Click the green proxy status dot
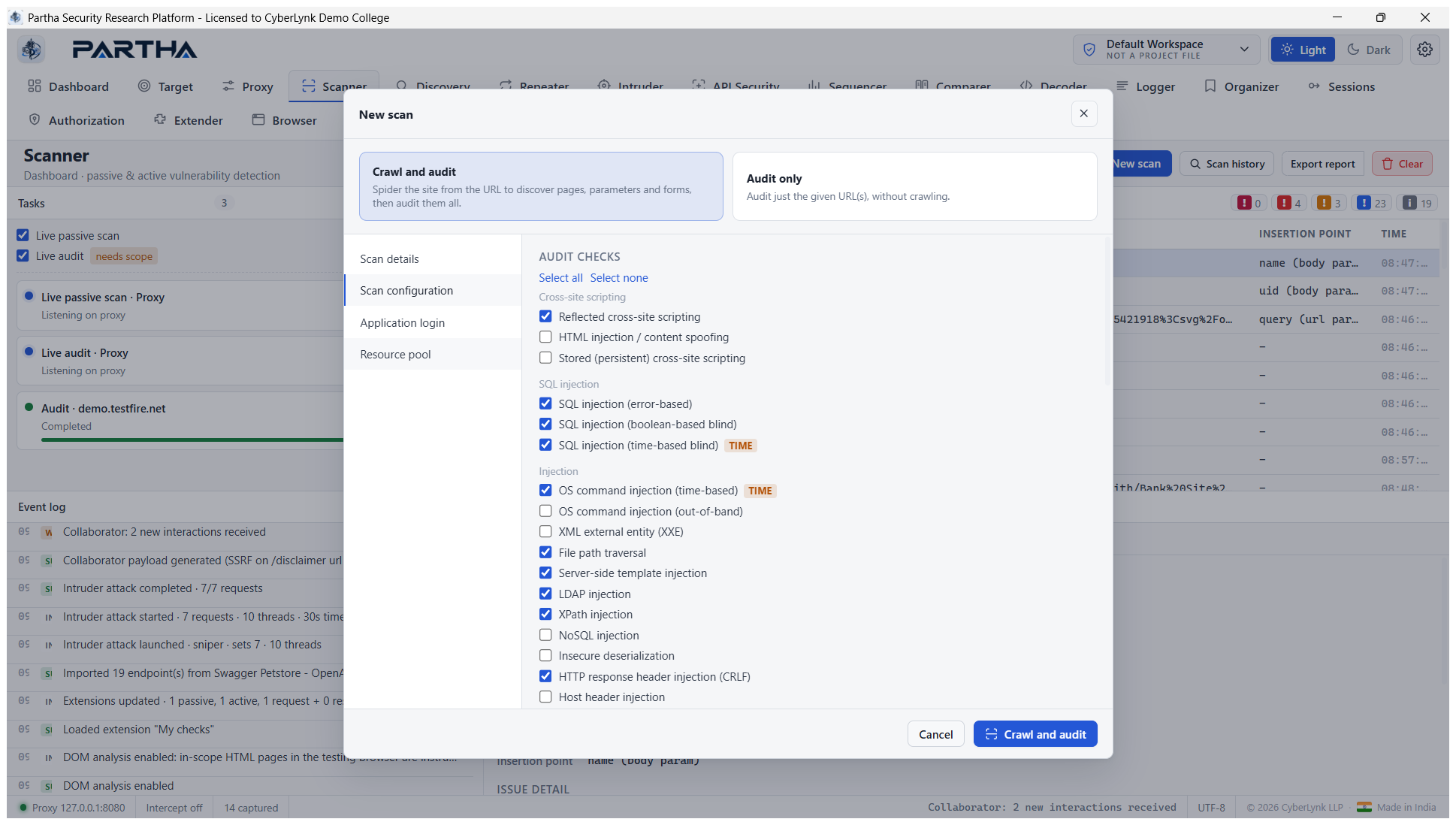This screenshot has width=1456, height=825. (x=23, y=808)
